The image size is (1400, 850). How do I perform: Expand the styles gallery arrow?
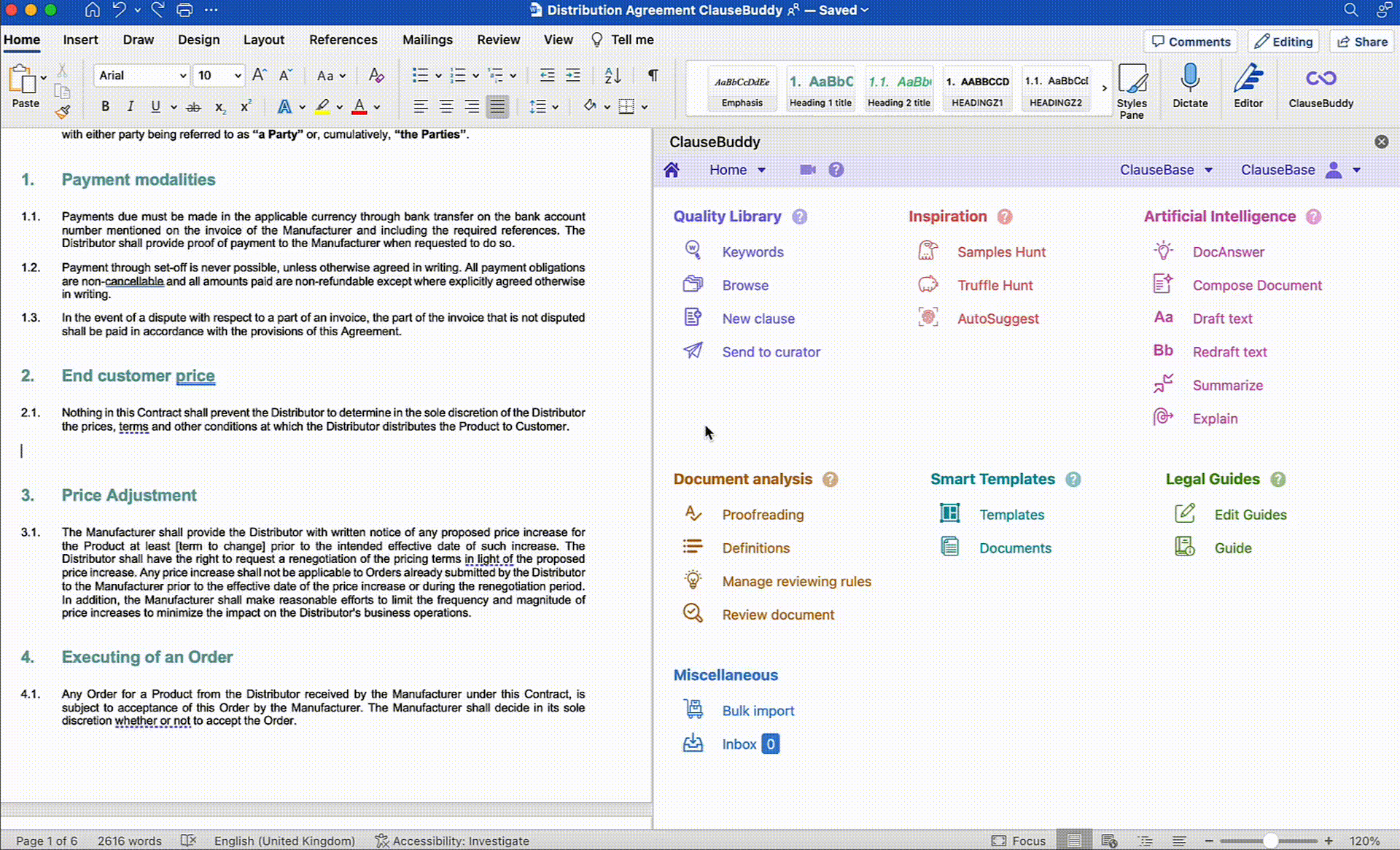[1104, 88]
